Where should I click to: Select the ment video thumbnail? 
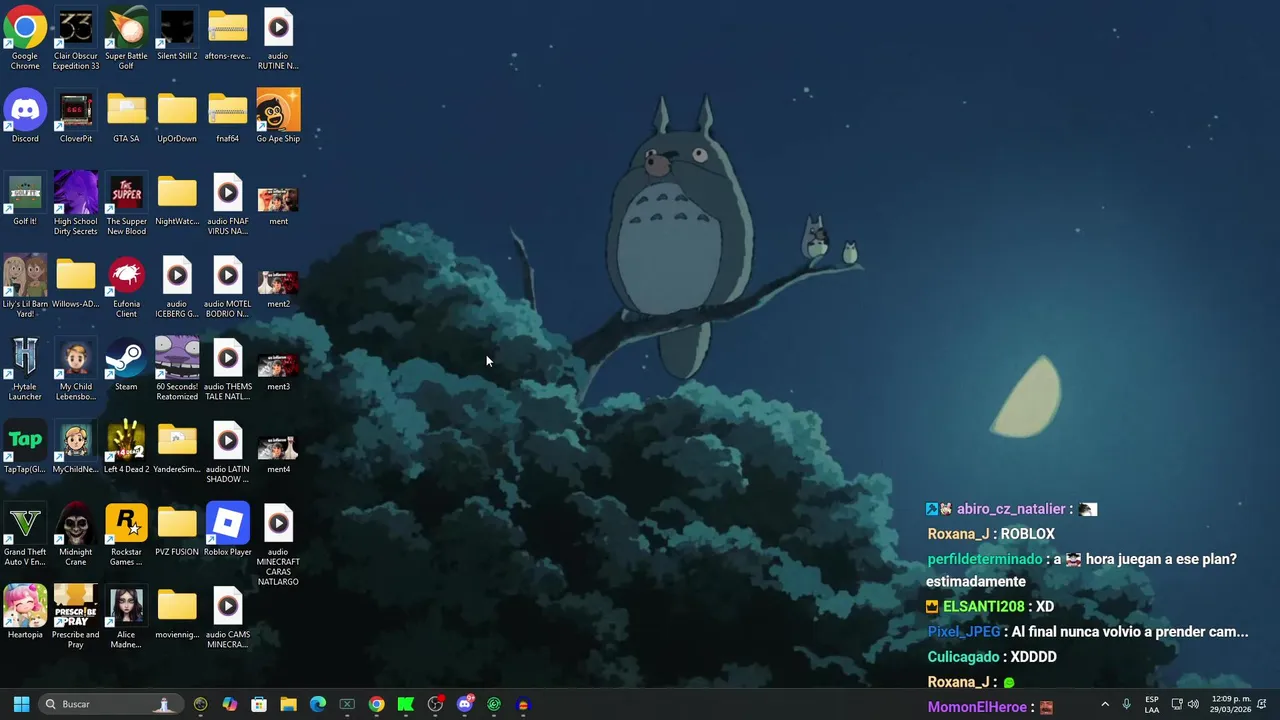click(x=278, y=204)
